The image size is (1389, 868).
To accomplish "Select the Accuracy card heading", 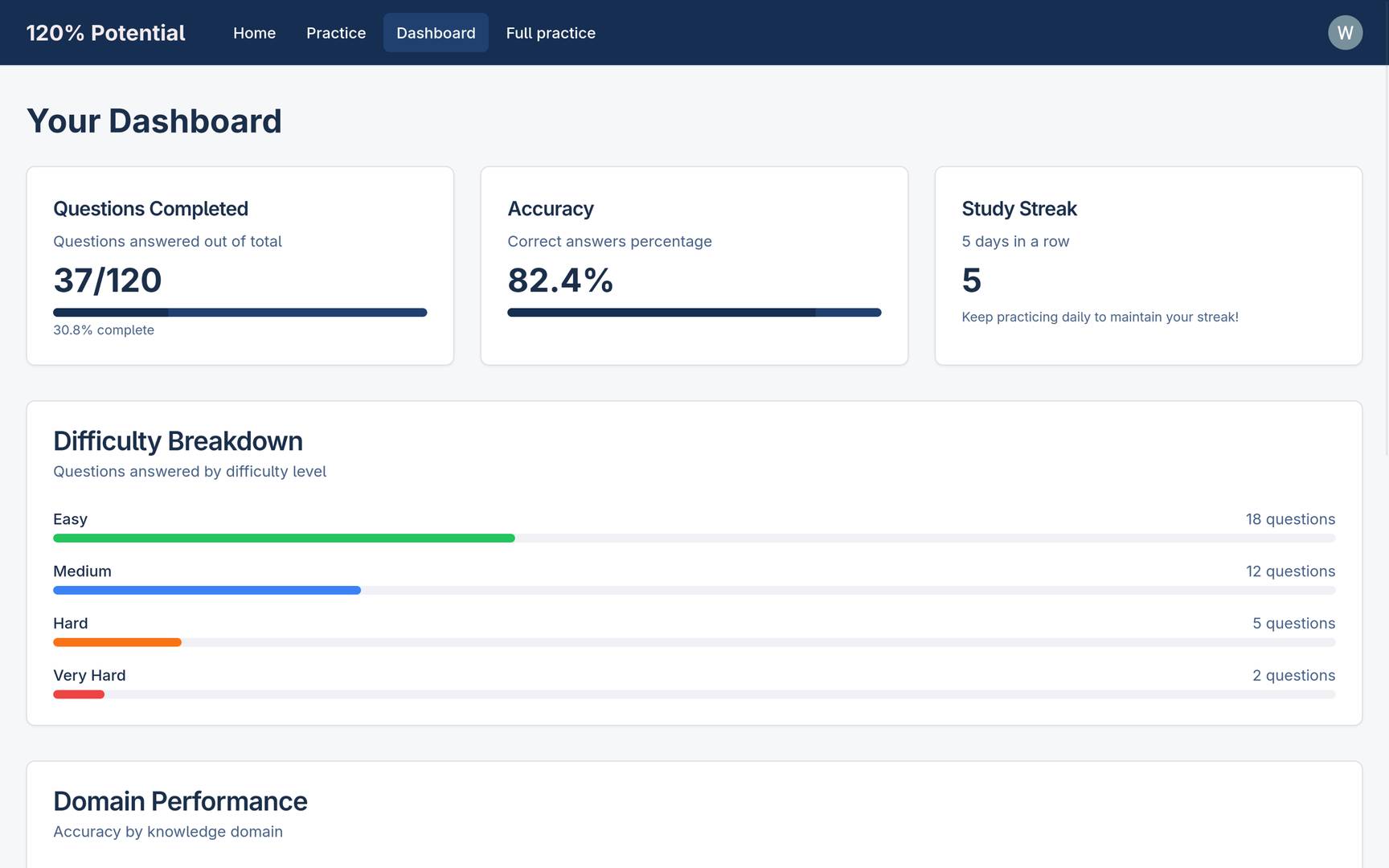I will pos(551,209).
